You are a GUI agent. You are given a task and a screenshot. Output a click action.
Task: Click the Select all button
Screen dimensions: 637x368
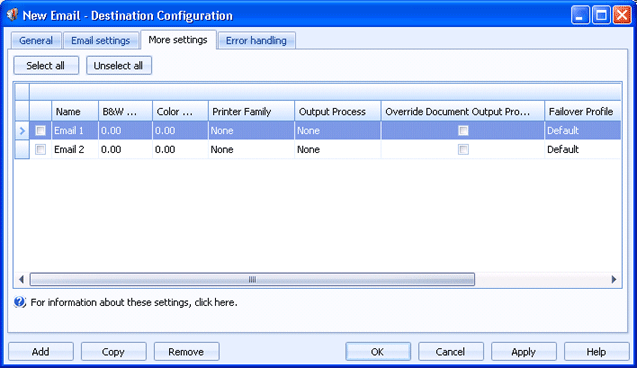(x=46, y=65)
